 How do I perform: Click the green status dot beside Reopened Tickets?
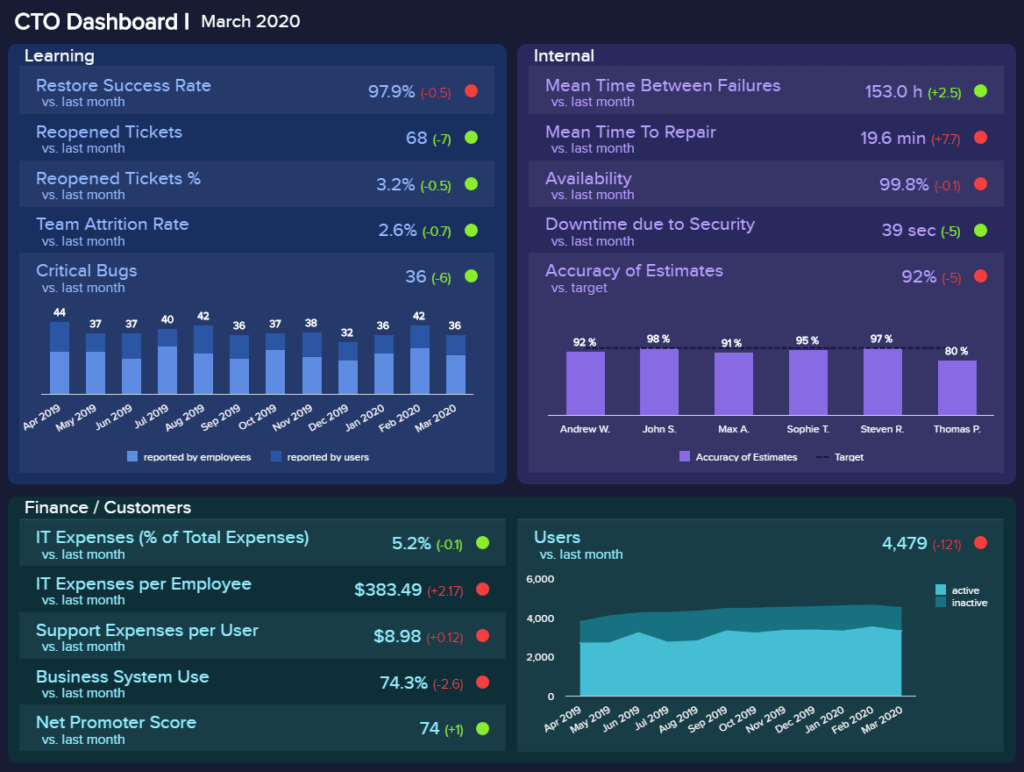[471, 138]
